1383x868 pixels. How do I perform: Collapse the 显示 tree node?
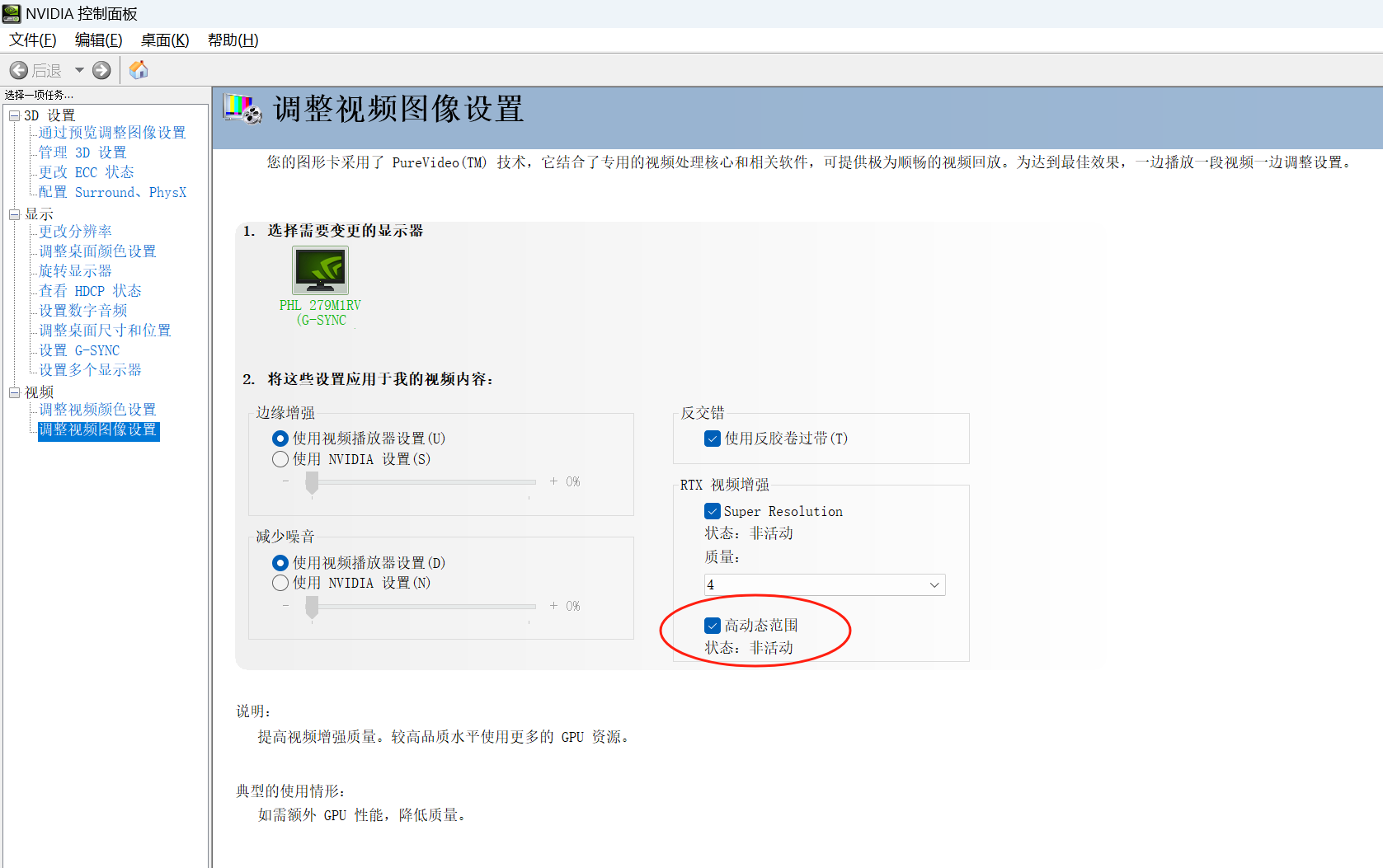14,214
